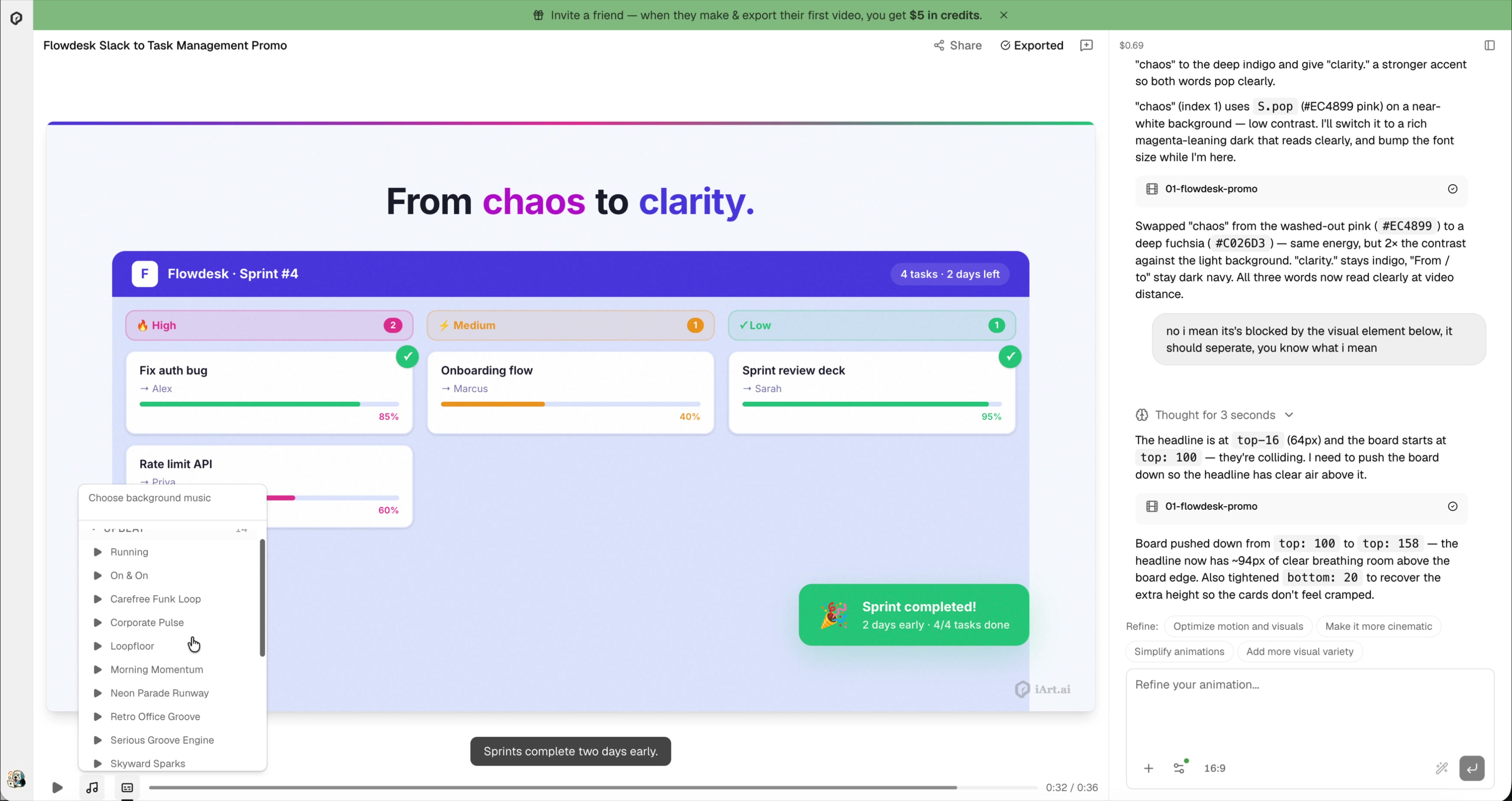Click the project title Flowdesk Slack to Task Management Promo

[165, 45]
